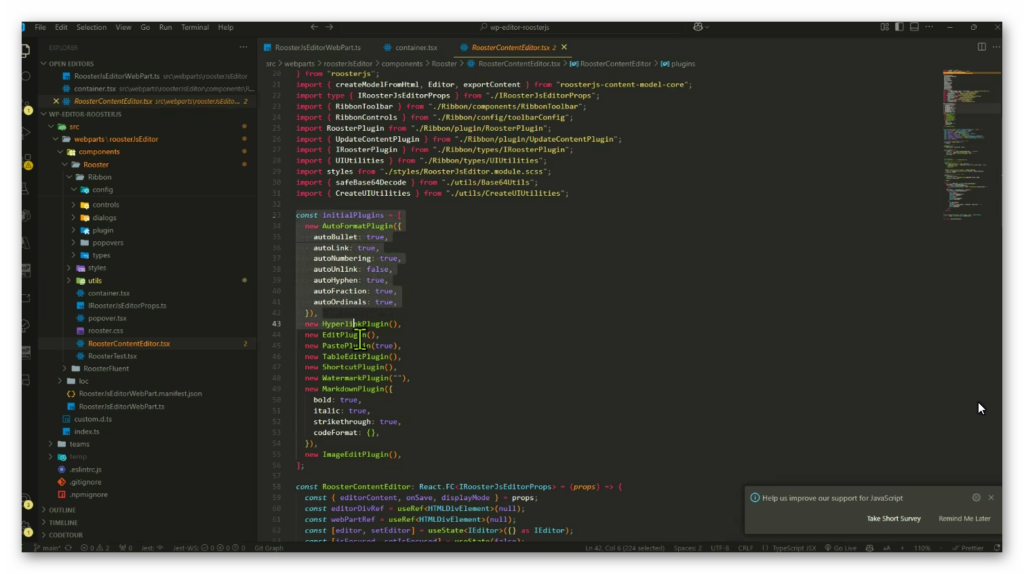Open errors and warnings status item
This screenshot has height=574, width=1024.
[95, 548]
